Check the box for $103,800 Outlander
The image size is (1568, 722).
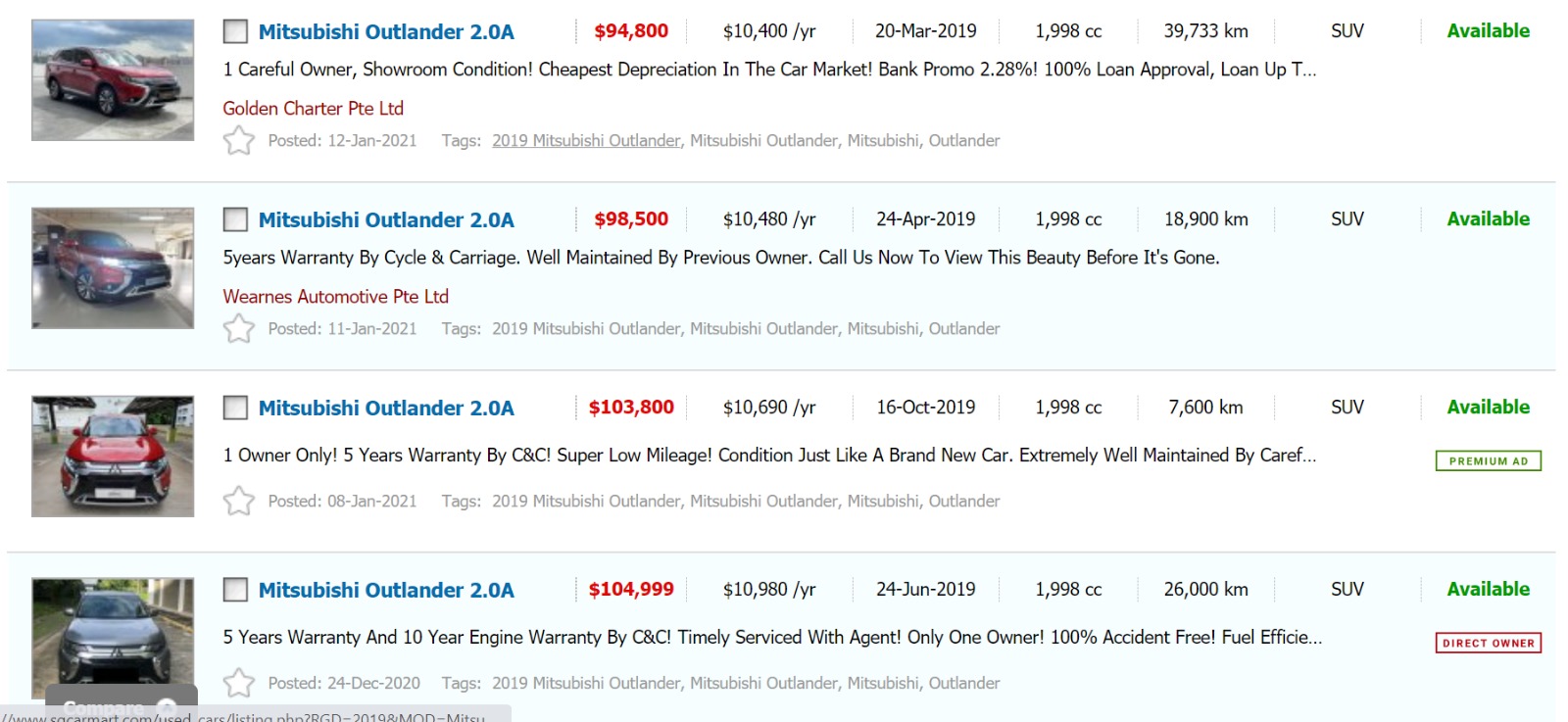point(235,408)
